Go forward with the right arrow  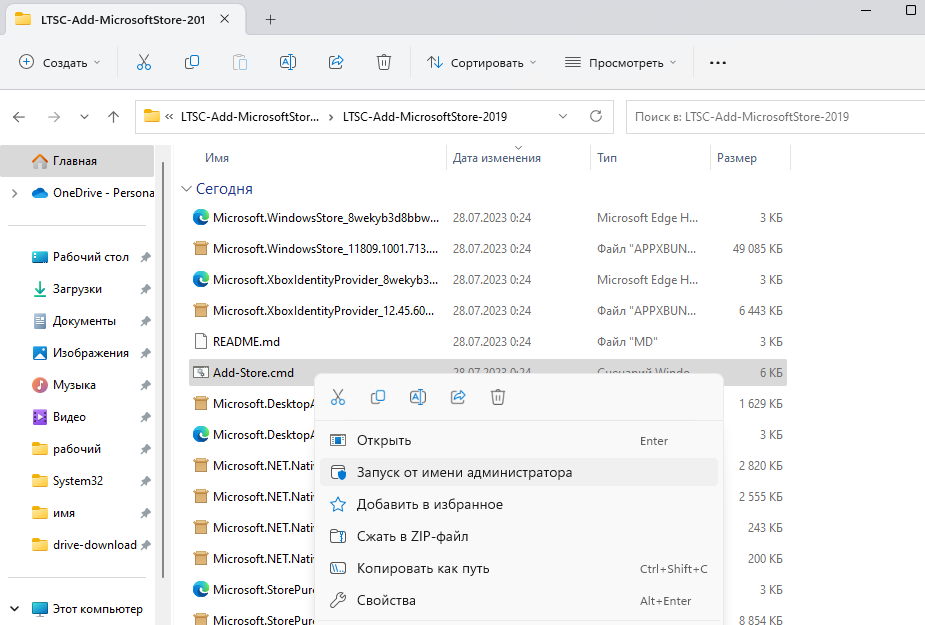coord(54,117)
